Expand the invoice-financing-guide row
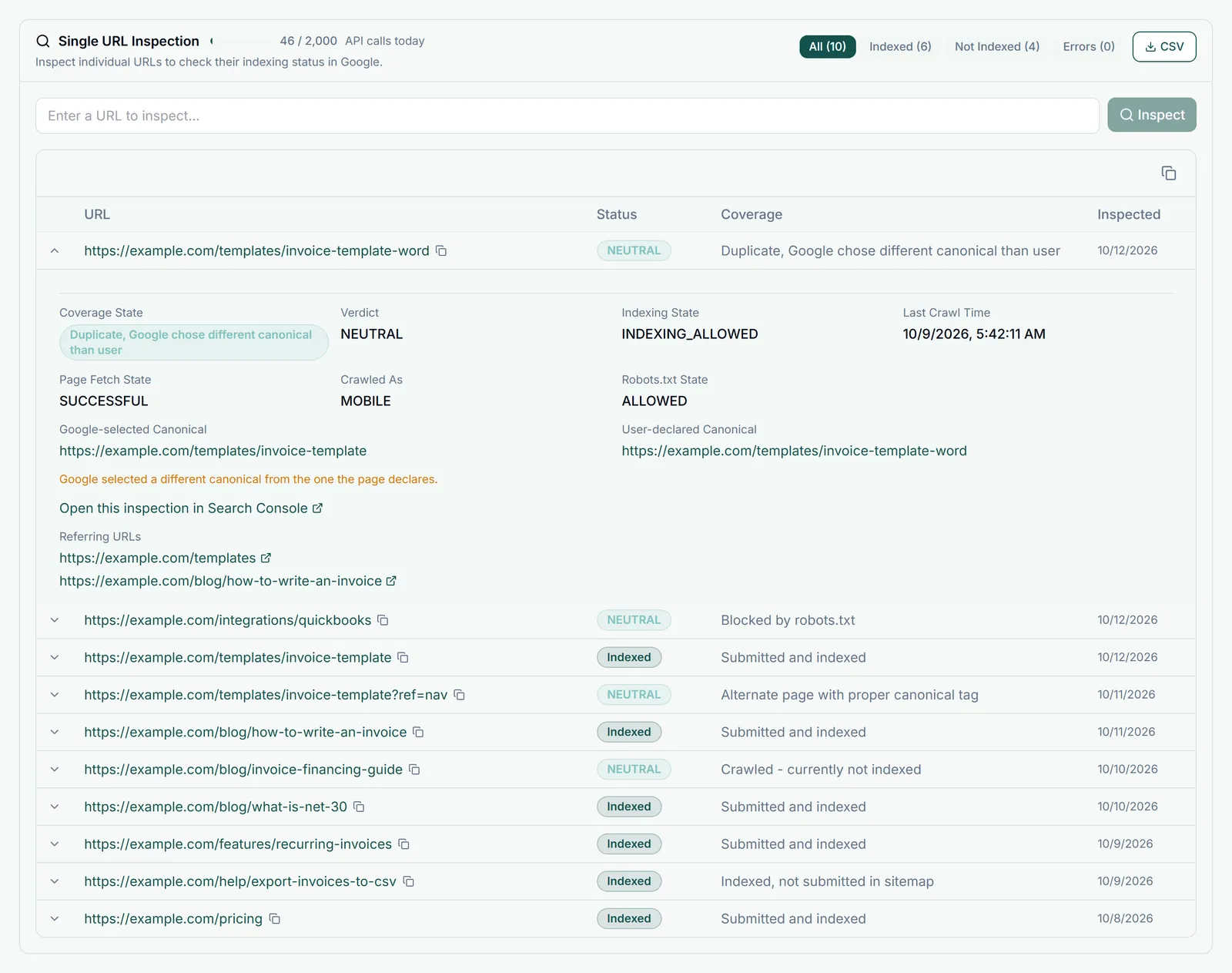The width and height of the screenshot is (1232, 973). (x=55, y=770)
